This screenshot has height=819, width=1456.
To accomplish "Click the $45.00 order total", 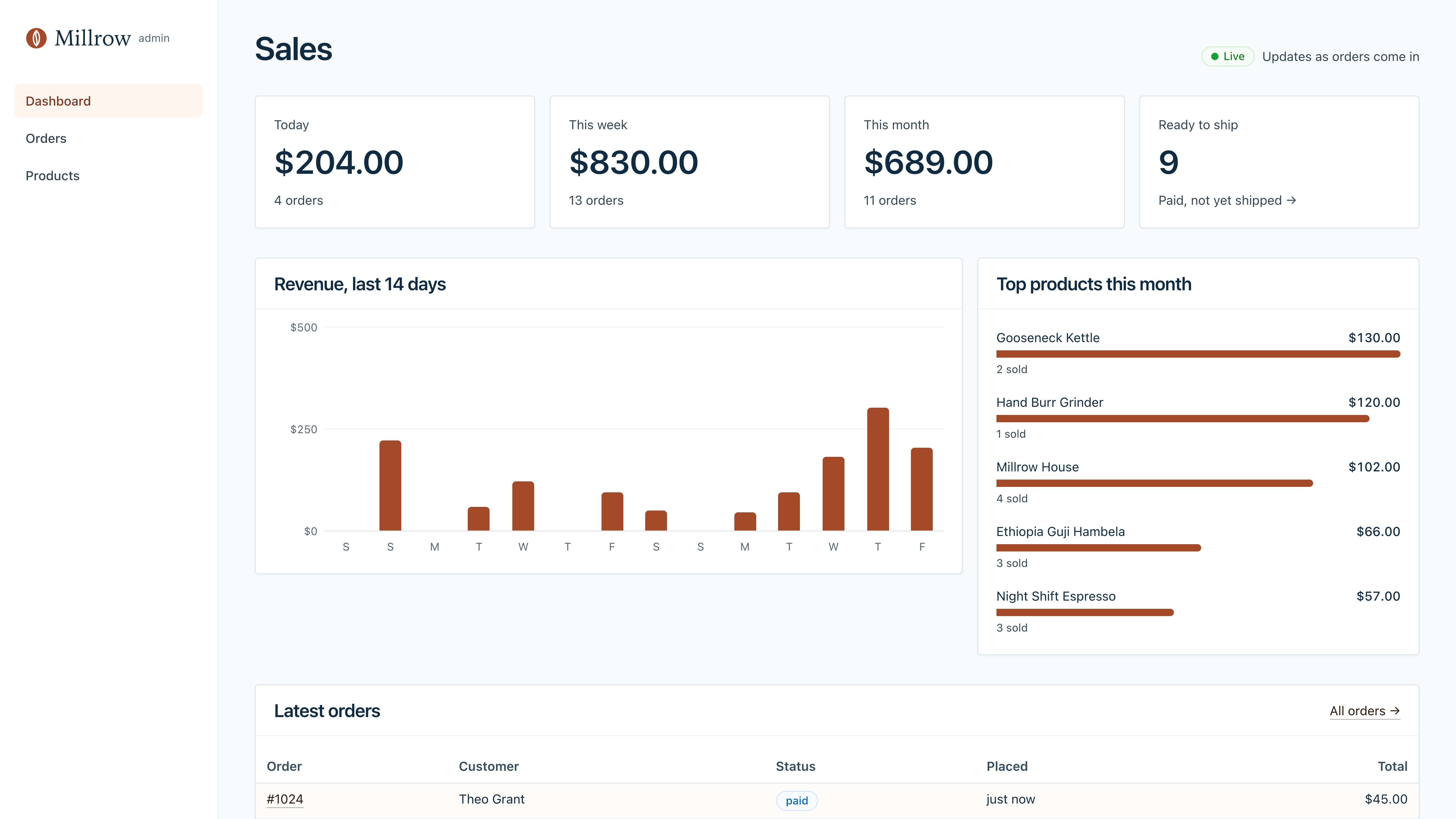I will coord(1386,799).
